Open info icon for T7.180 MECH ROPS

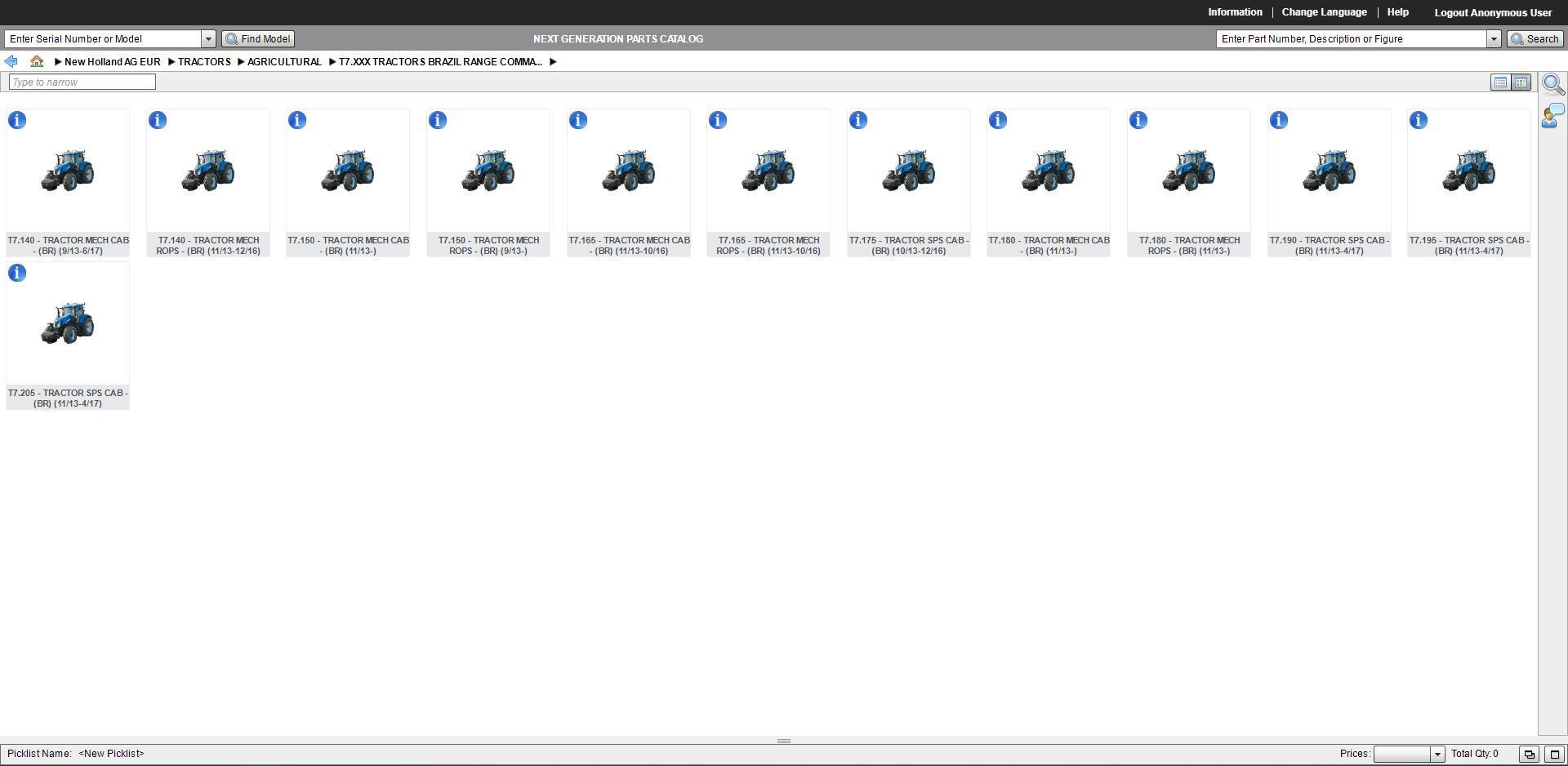(1138, 121)
